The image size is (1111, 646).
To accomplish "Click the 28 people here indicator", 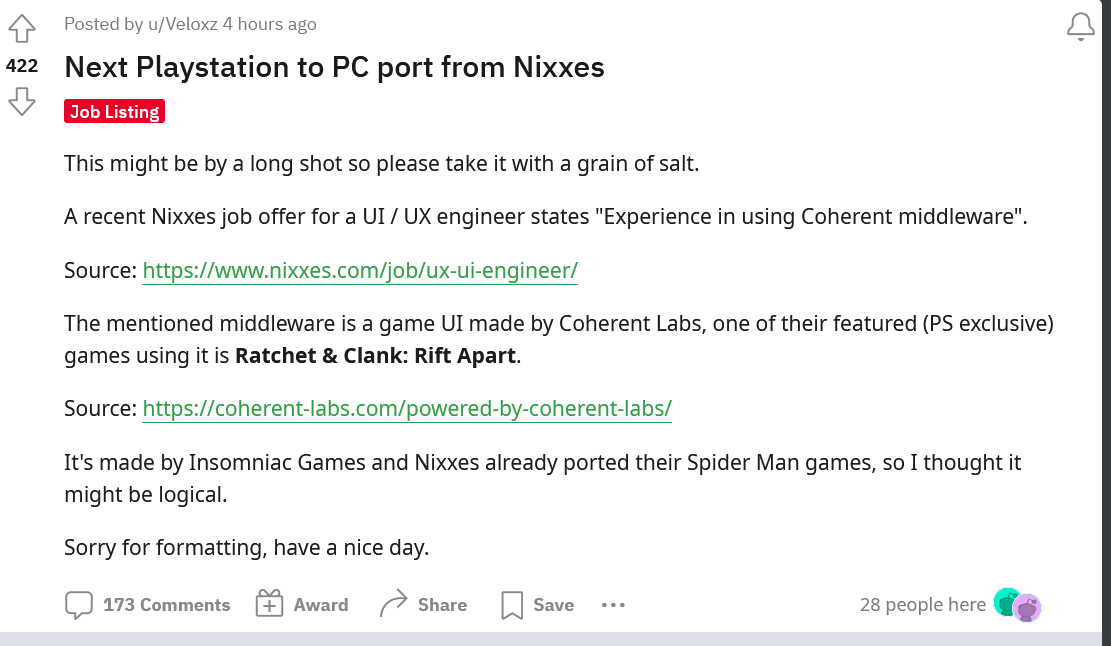I will pos(923,604).
